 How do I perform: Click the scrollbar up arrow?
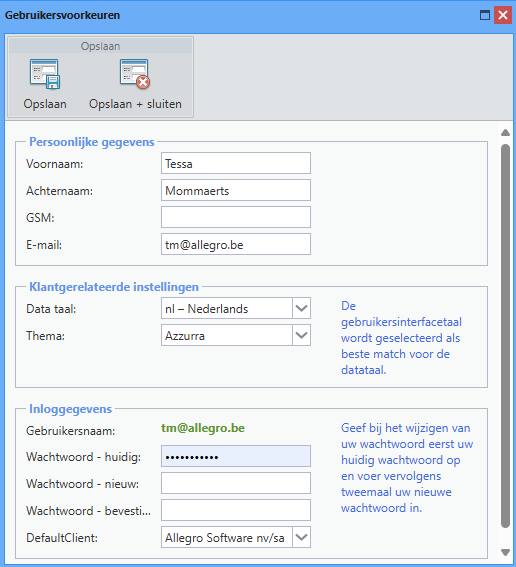506,133
